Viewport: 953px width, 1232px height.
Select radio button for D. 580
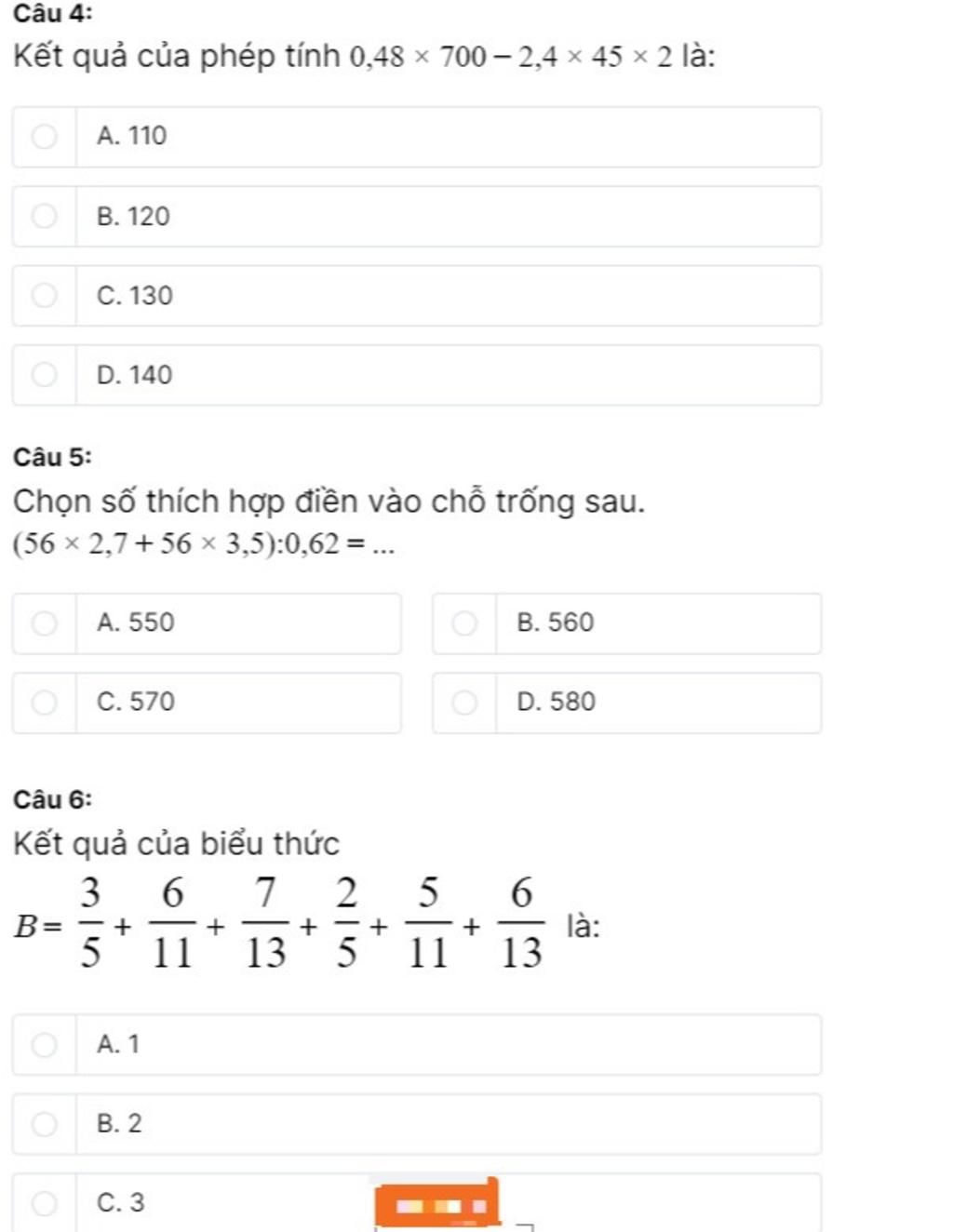coord(464,703)
